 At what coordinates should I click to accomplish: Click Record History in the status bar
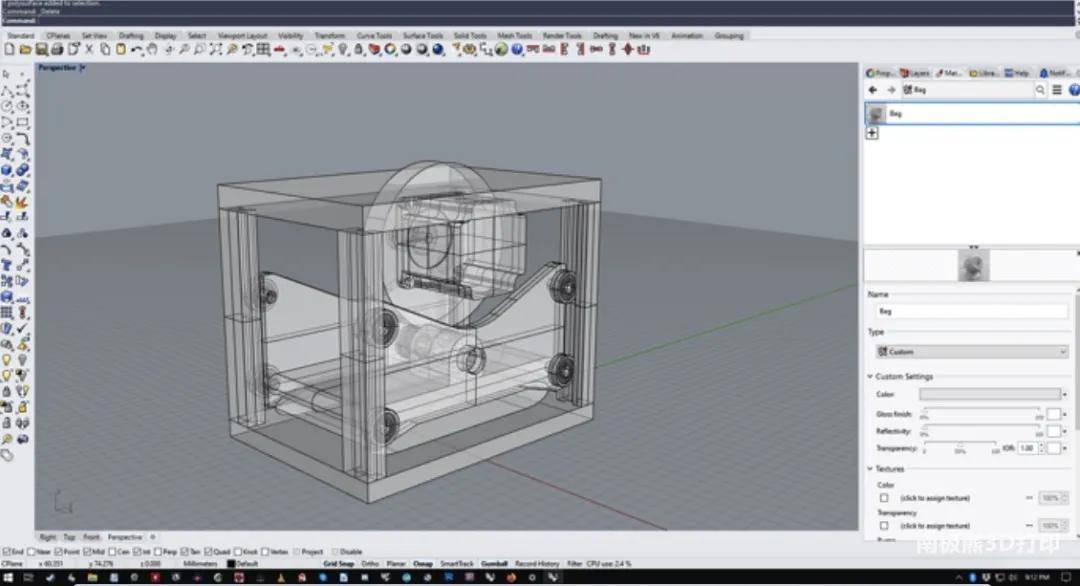click(537, 564)
